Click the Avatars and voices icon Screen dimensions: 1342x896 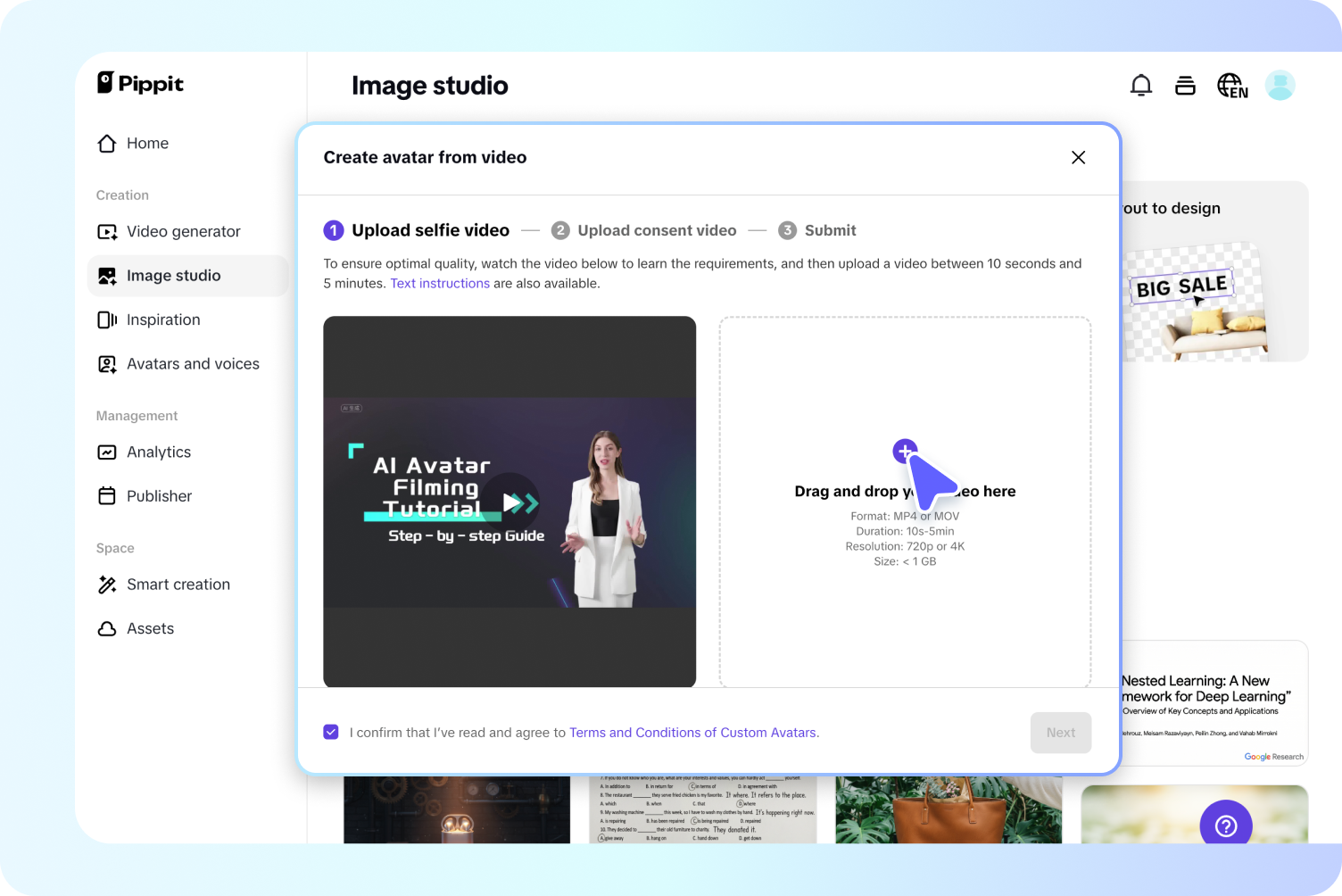tap(107, 364)
